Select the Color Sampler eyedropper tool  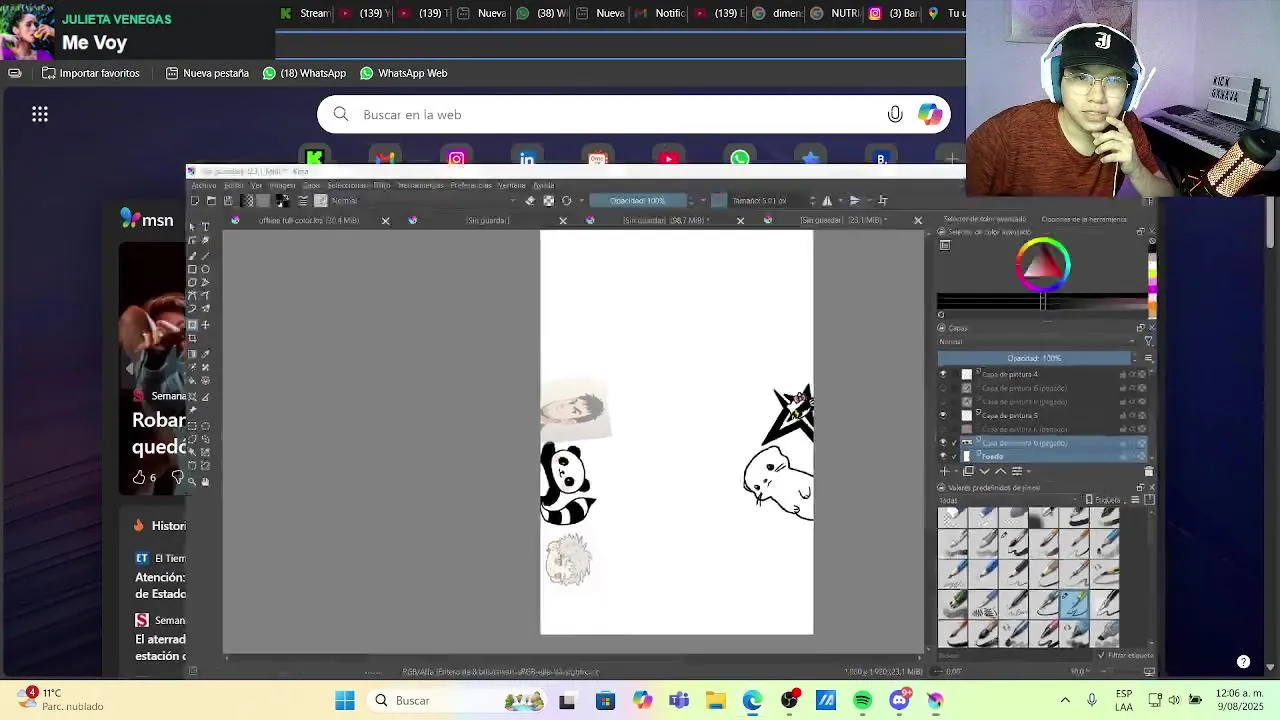pyautogui.click(x=205, y=353)
